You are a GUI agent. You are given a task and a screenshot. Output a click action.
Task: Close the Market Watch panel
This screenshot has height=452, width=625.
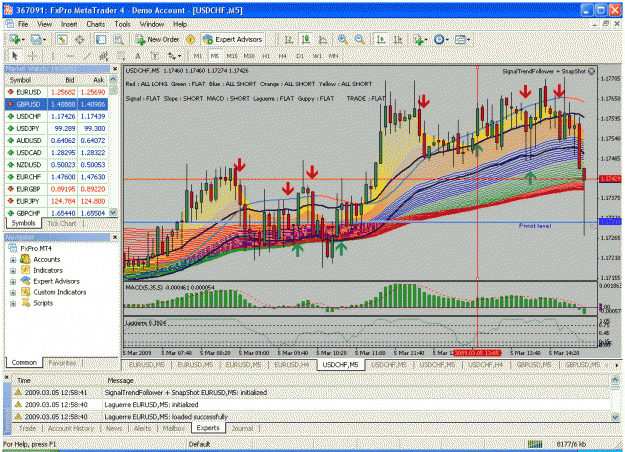pyautogui.click(x=115, y=69)
